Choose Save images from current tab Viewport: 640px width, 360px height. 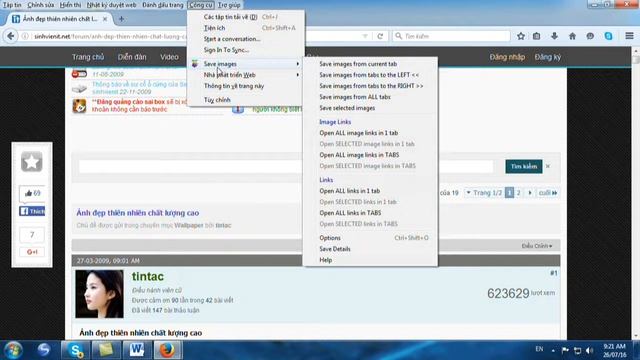click(x=358, y=64)
